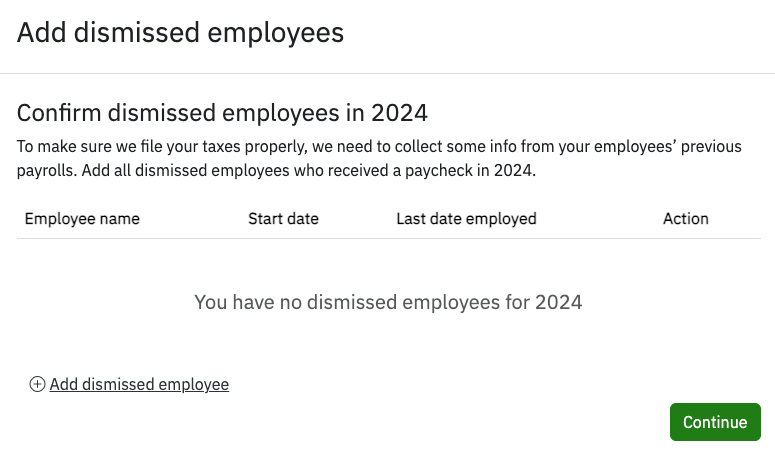
Task: Click the Confirm dismissed employees in 2024 heading
Action: 222,111
